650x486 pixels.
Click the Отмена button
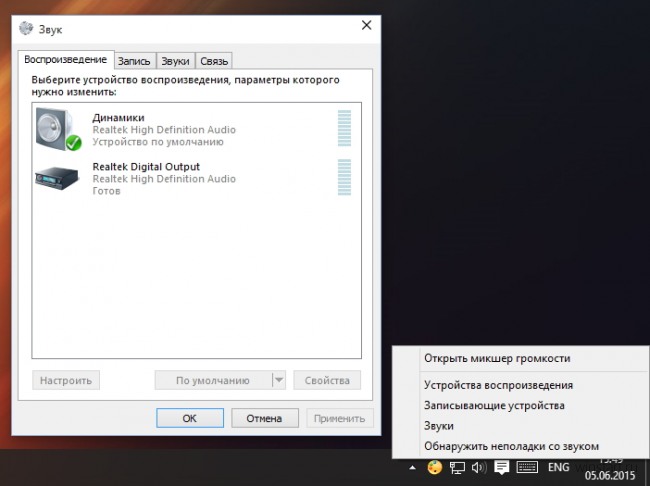(x=264, y=418)
